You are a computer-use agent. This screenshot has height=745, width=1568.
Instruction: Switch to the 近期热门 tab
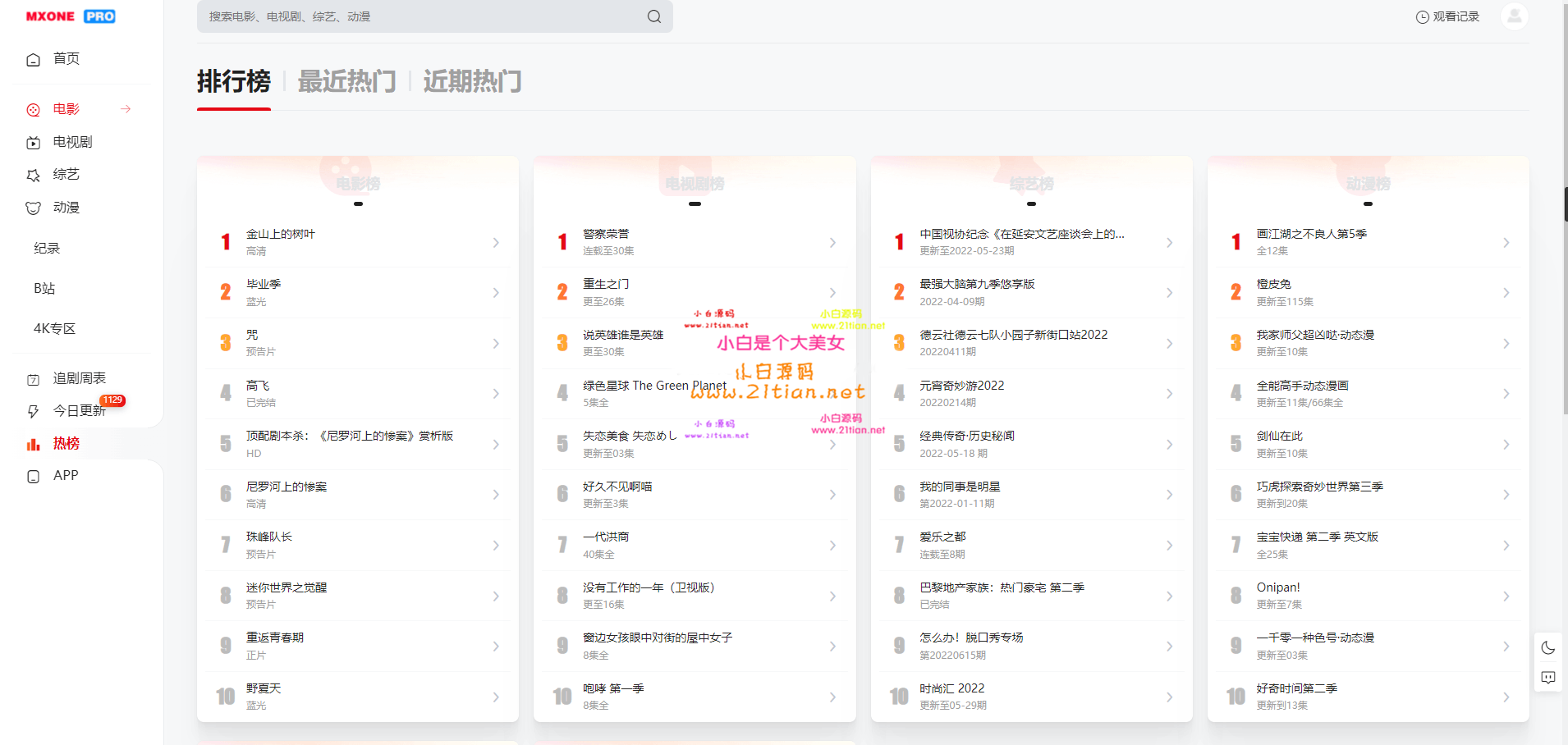tap(472, 81)
